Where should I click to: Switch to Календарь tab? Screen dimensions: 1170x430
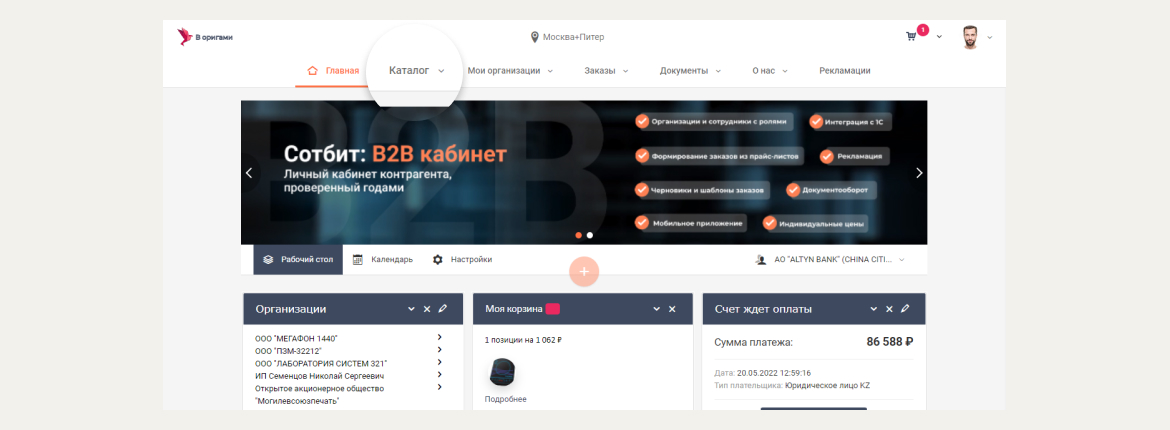coord(382,260)
